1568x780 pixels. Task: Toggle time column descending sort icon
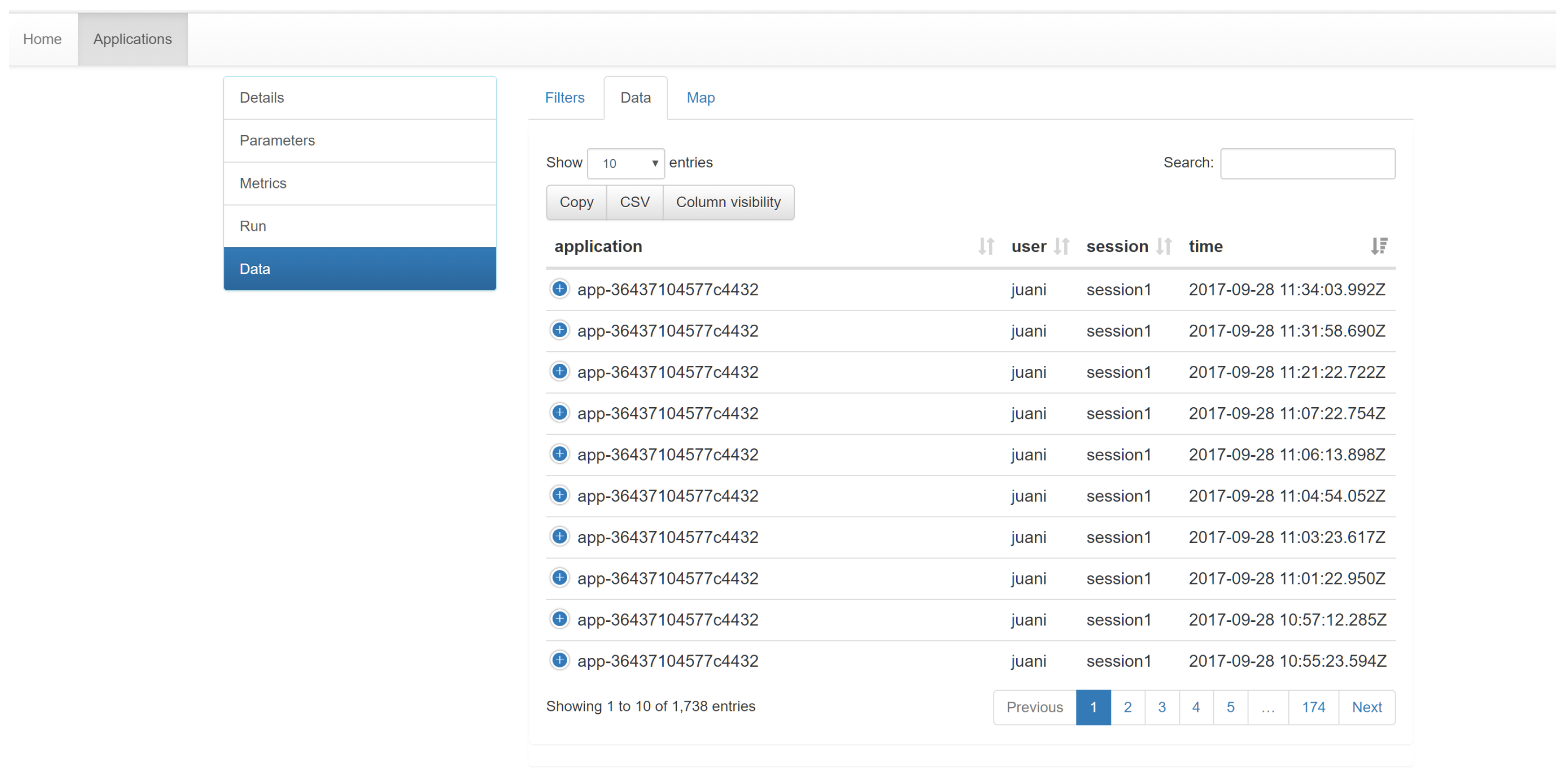(1379, 247)
